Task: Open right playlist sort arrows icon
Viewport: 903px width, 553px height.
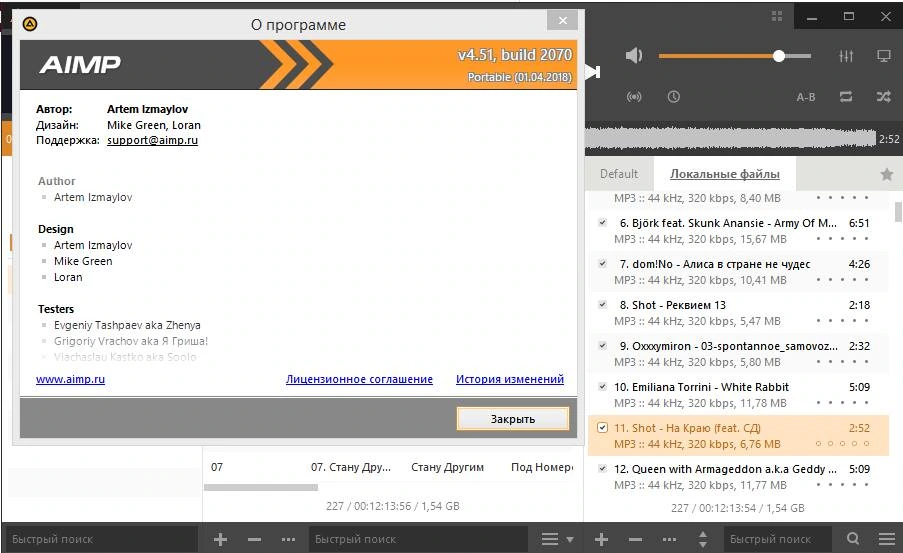Action: [x=703, y=539]
